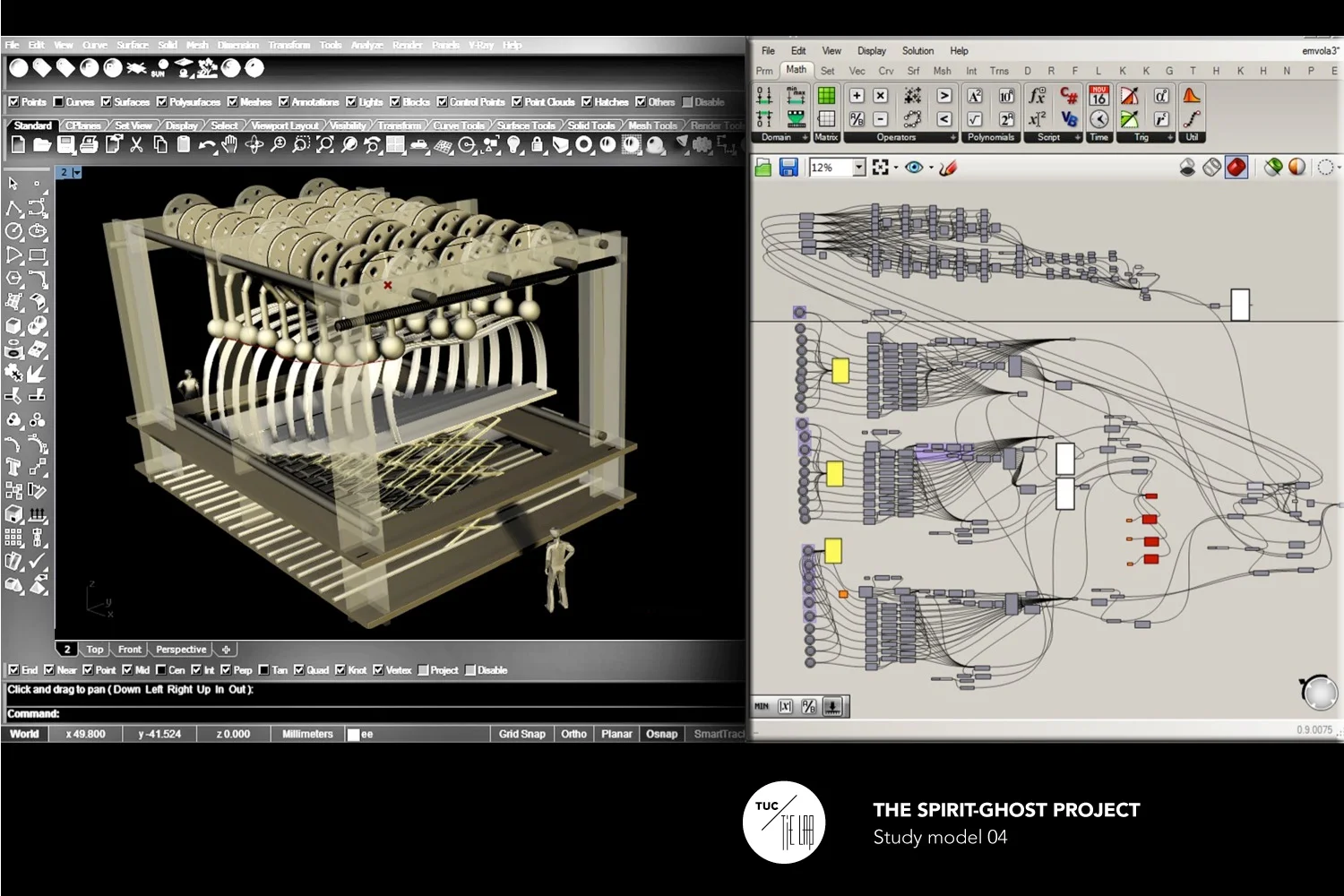
Task: Click the VB script component icon
Action: coord(1068,118)
